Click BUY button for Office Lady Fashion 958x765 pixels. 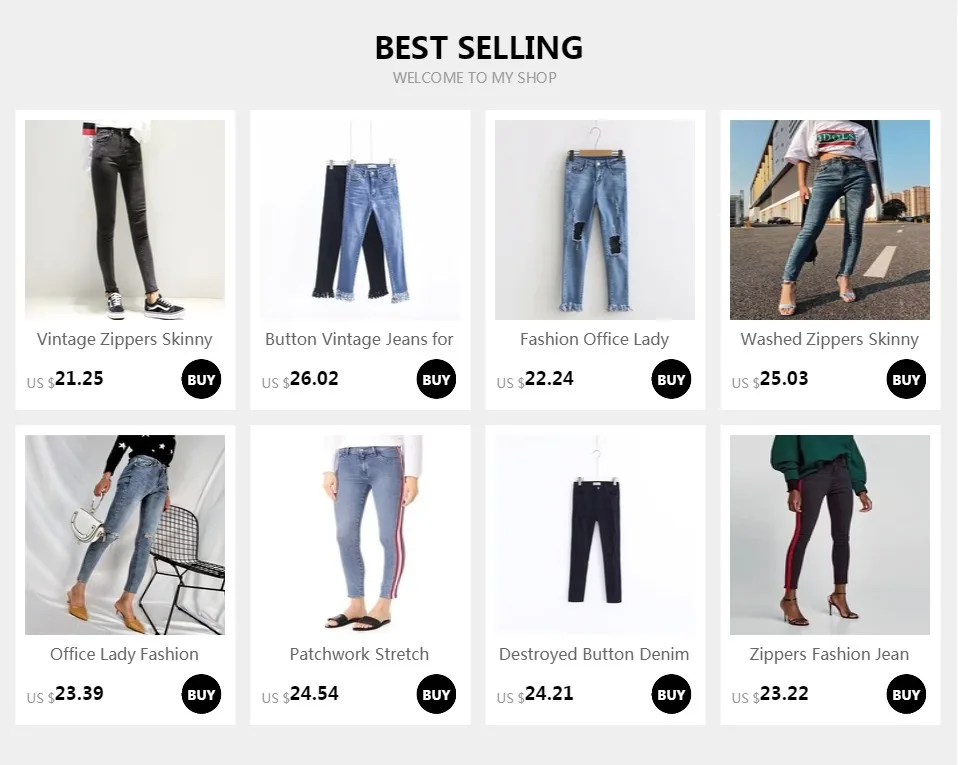tap(201, 694)
